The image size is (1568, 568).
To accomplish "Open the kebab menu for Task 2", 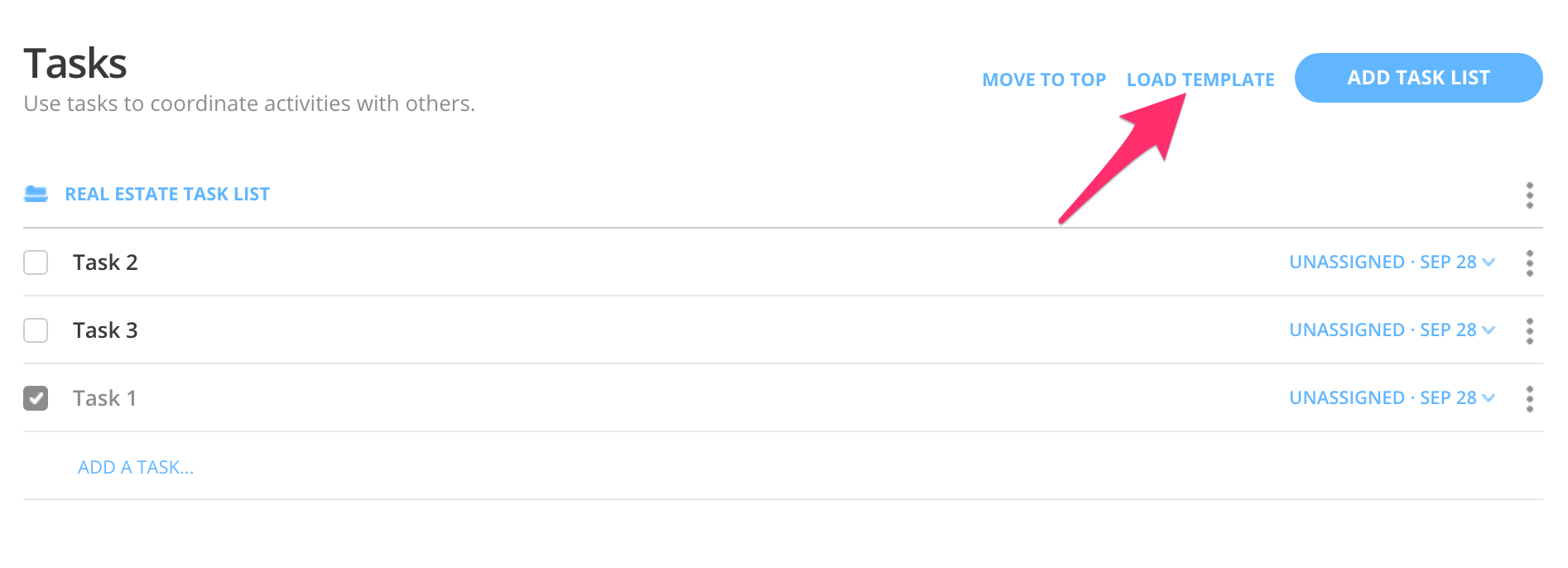I will pyautogui.click(x=1531, y=262).
